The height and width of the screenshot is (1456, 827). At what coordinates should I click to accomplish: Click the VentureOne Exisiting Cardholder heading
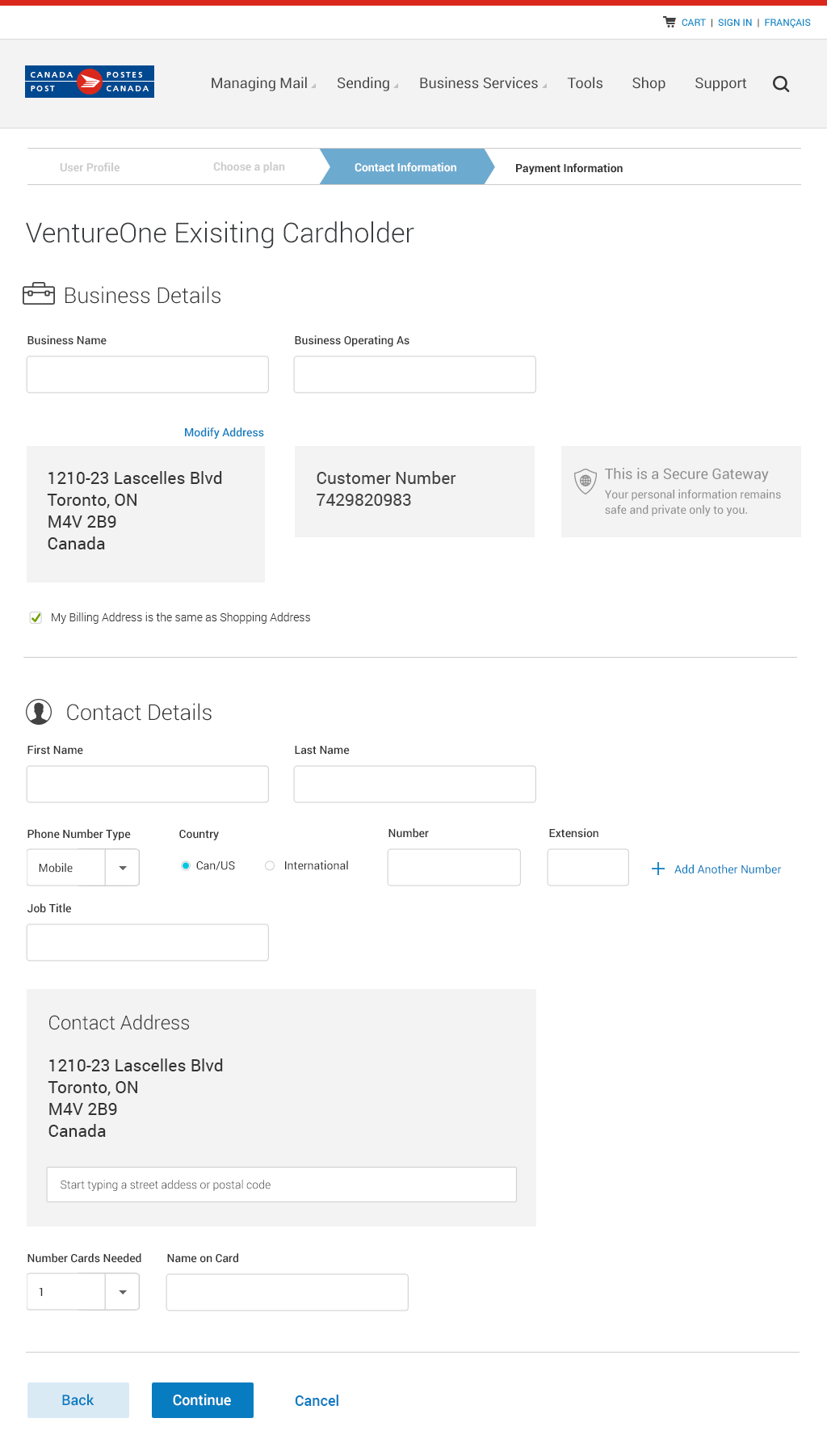[x=220, y=233]
